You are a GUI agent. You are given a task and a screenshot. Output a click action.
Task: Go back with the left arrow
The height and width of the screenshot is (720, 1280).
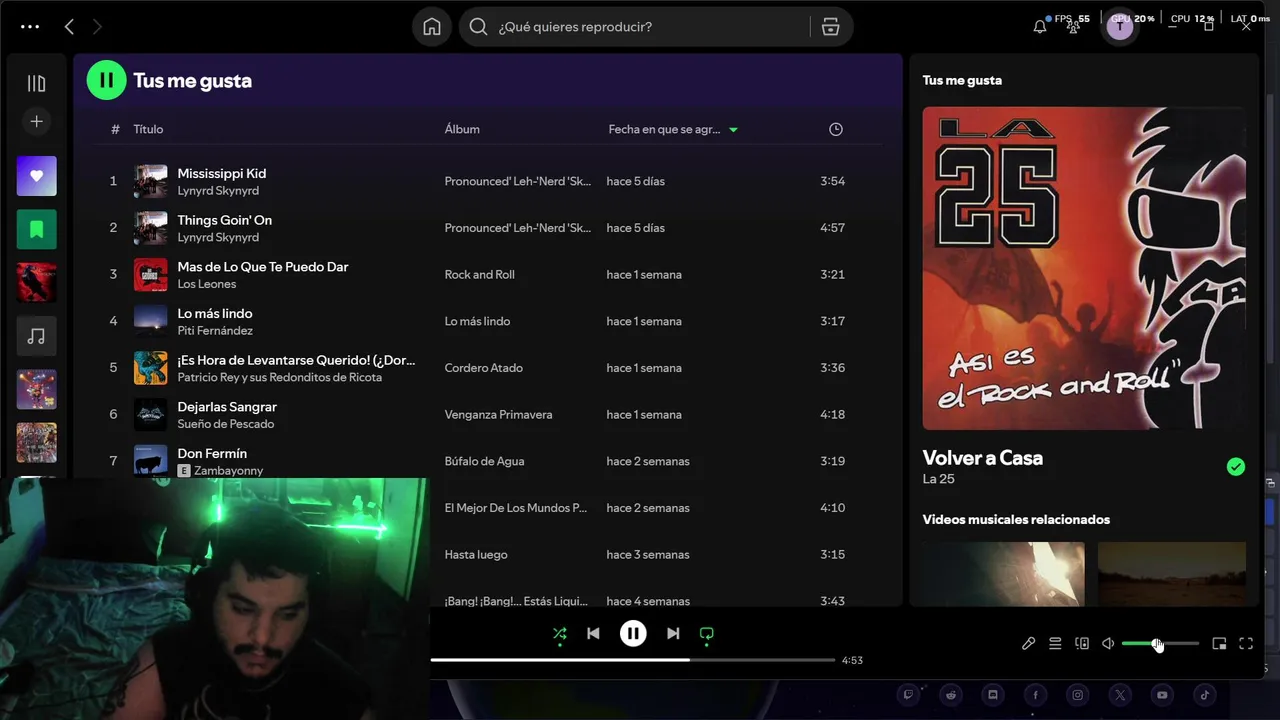[69, 27]
